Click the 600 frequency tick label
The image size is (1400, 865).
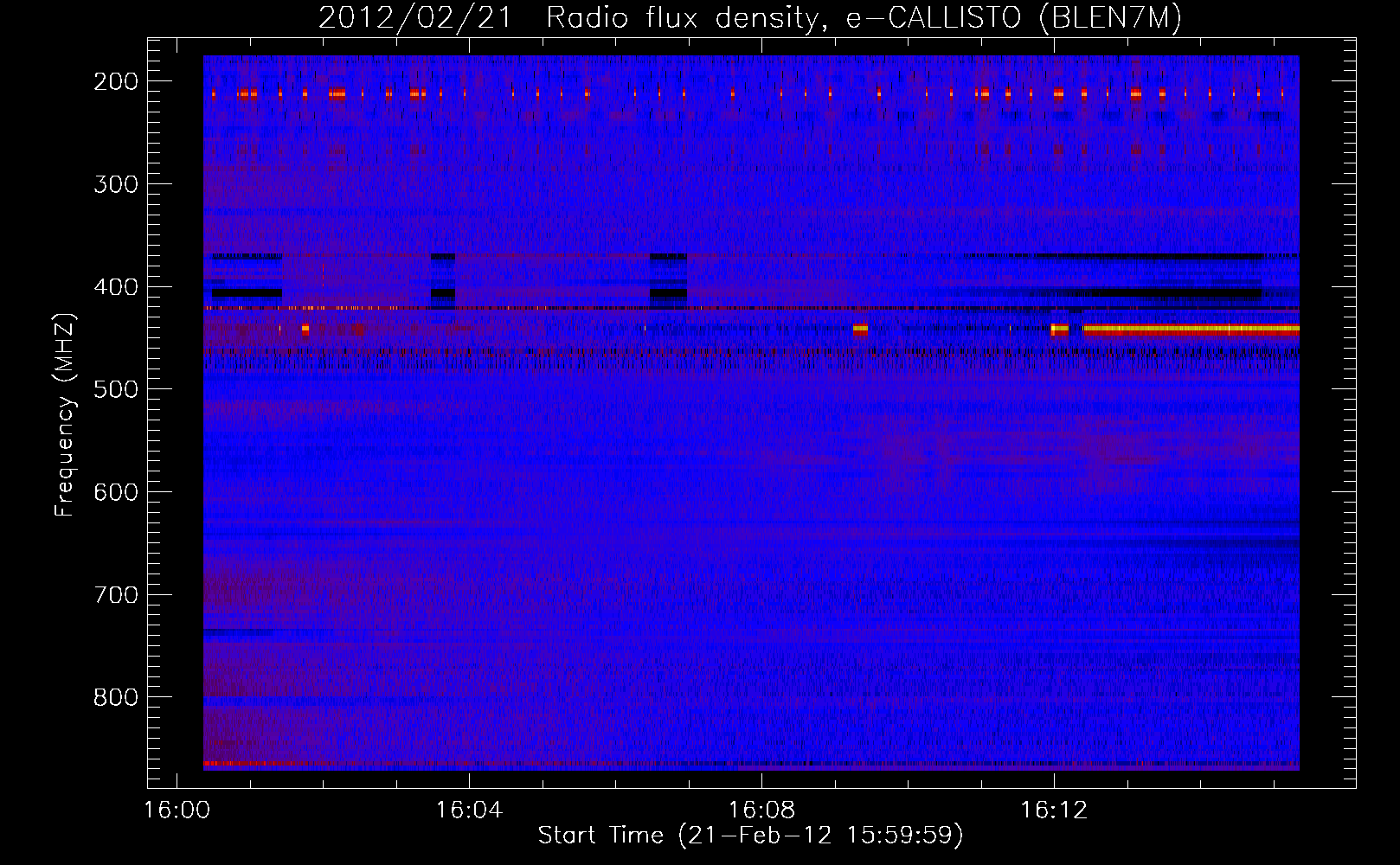click(115, 492)
